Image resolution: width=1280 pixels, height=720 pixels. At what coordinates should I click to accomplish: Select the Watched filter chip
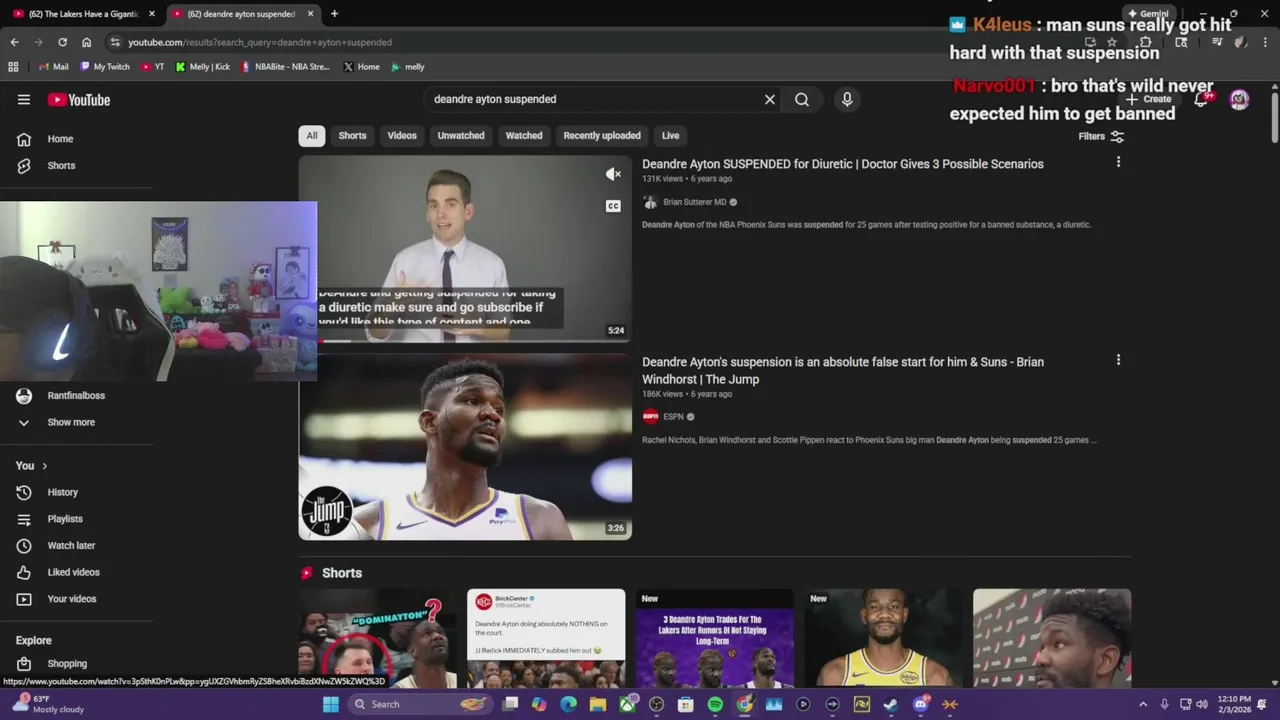point(524,135)
